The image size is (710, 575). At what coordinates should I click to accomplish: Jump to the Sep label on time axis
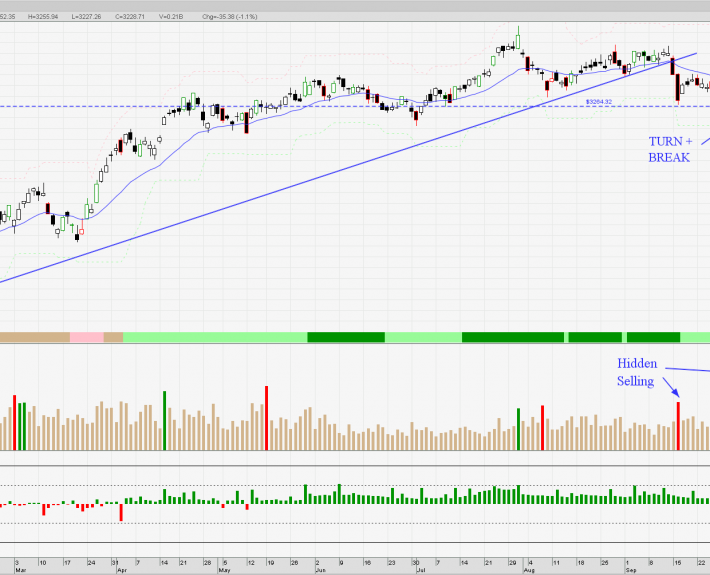pos(629,569)
